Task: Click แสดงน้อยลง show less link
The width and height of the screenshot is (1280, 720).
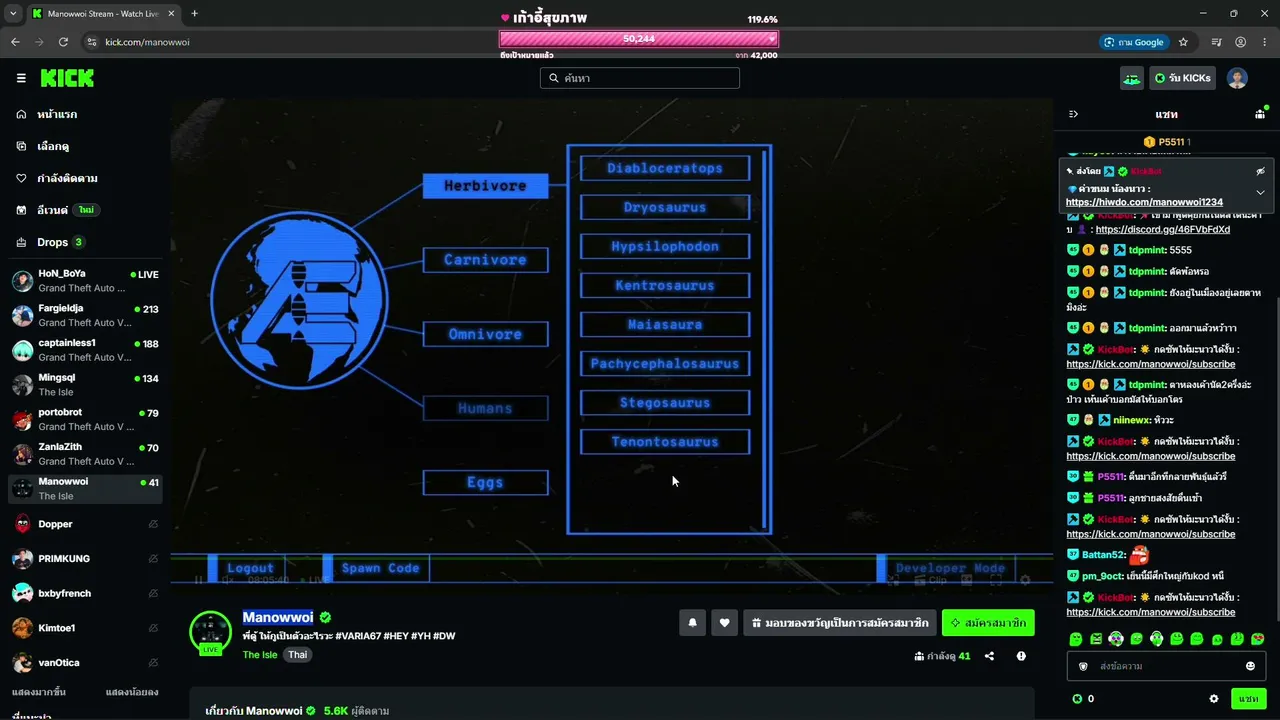Action: 132,692
